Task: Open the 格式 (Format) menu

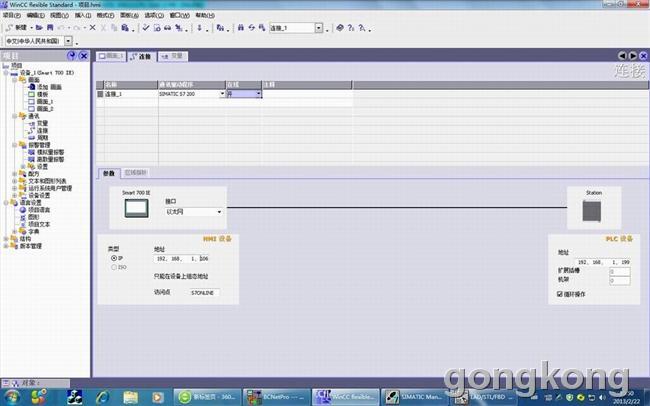Action: point(105,15)
